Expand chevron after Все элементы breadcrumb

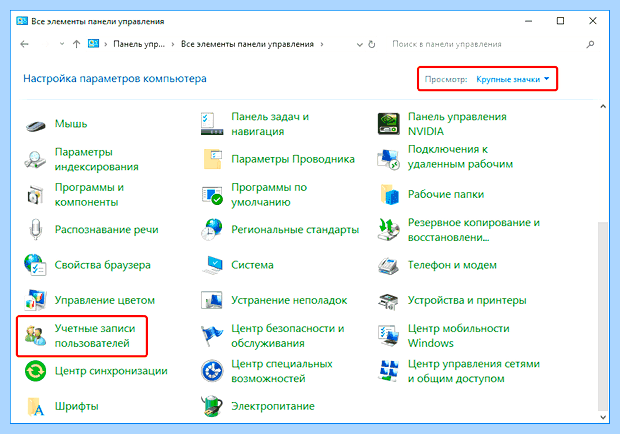tap(322, 44)
